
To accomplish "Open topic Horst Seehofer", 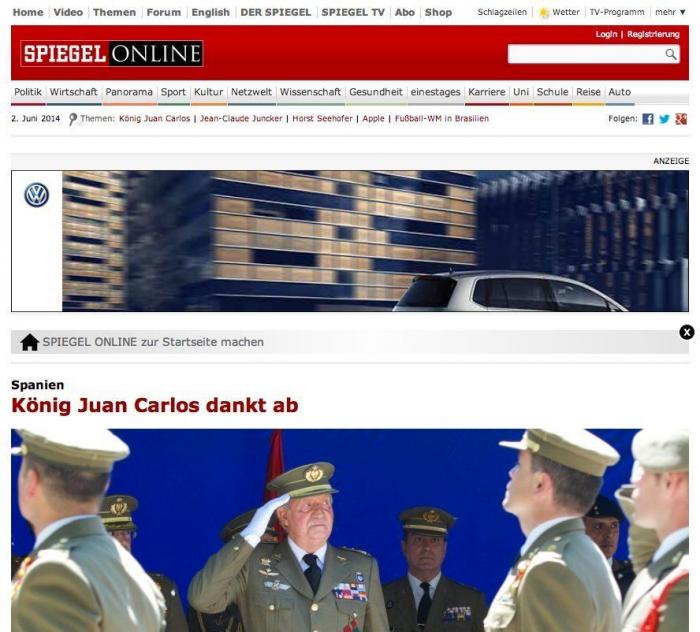I will tap(322, 119).
